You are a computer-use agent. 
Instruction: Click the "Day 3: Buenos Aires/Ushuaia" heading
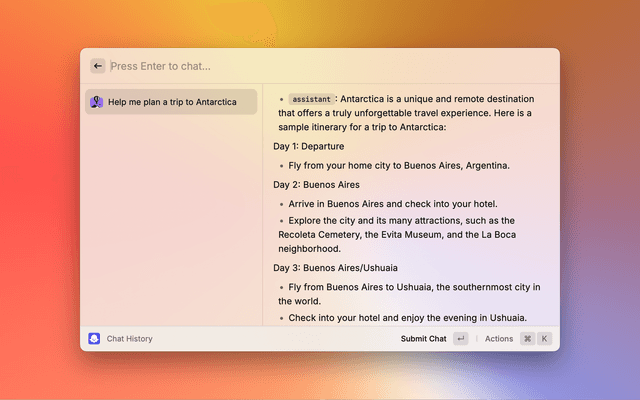pyautogui.click(x=335, y=268)
